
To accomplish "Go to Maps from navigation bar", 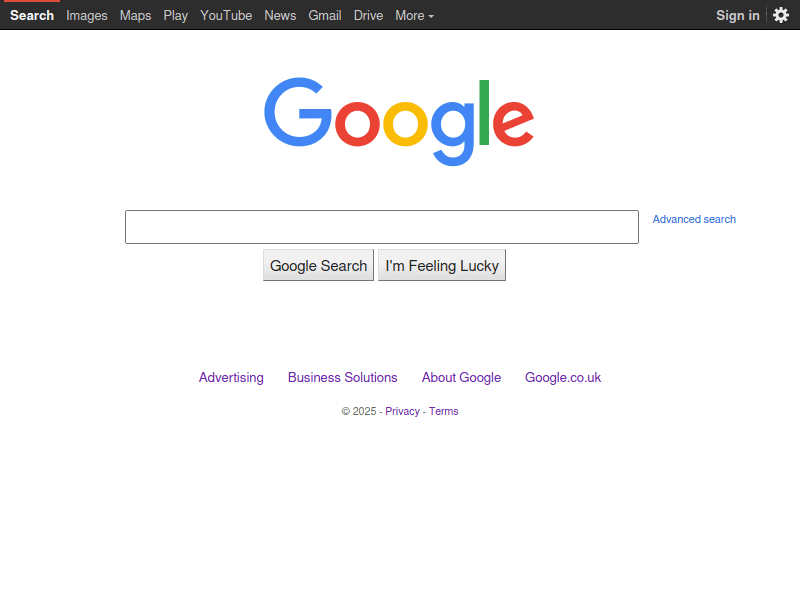I will pos(135,15).
